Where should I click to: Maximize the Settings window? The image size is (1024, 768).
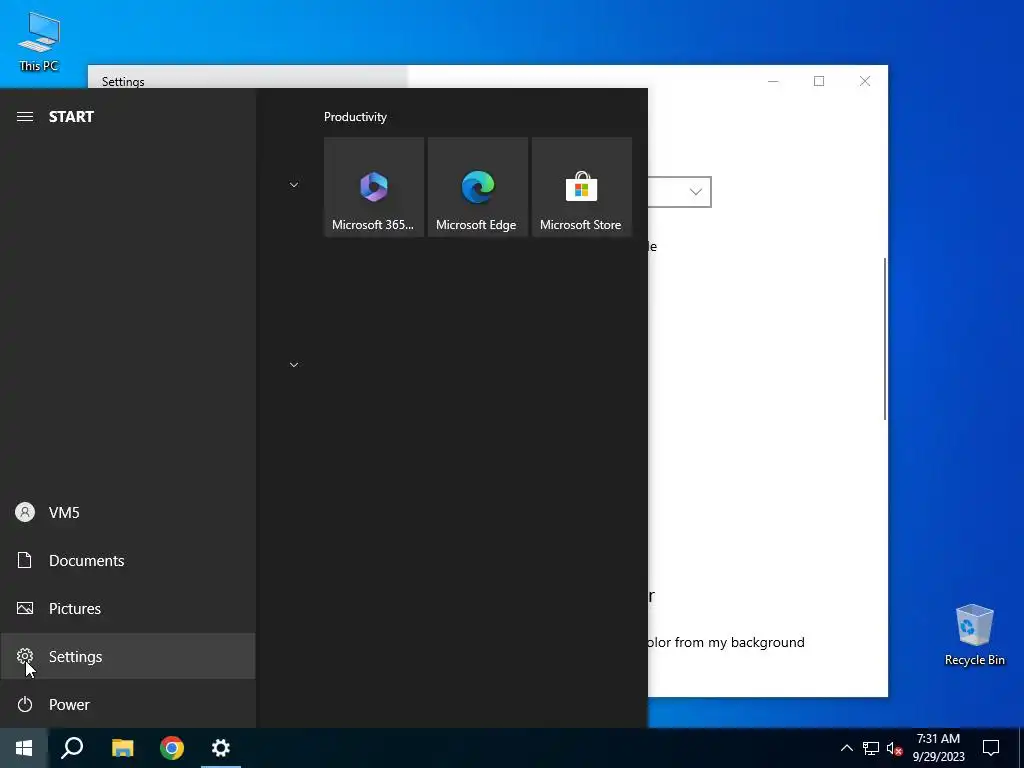(x=819, y=81)
